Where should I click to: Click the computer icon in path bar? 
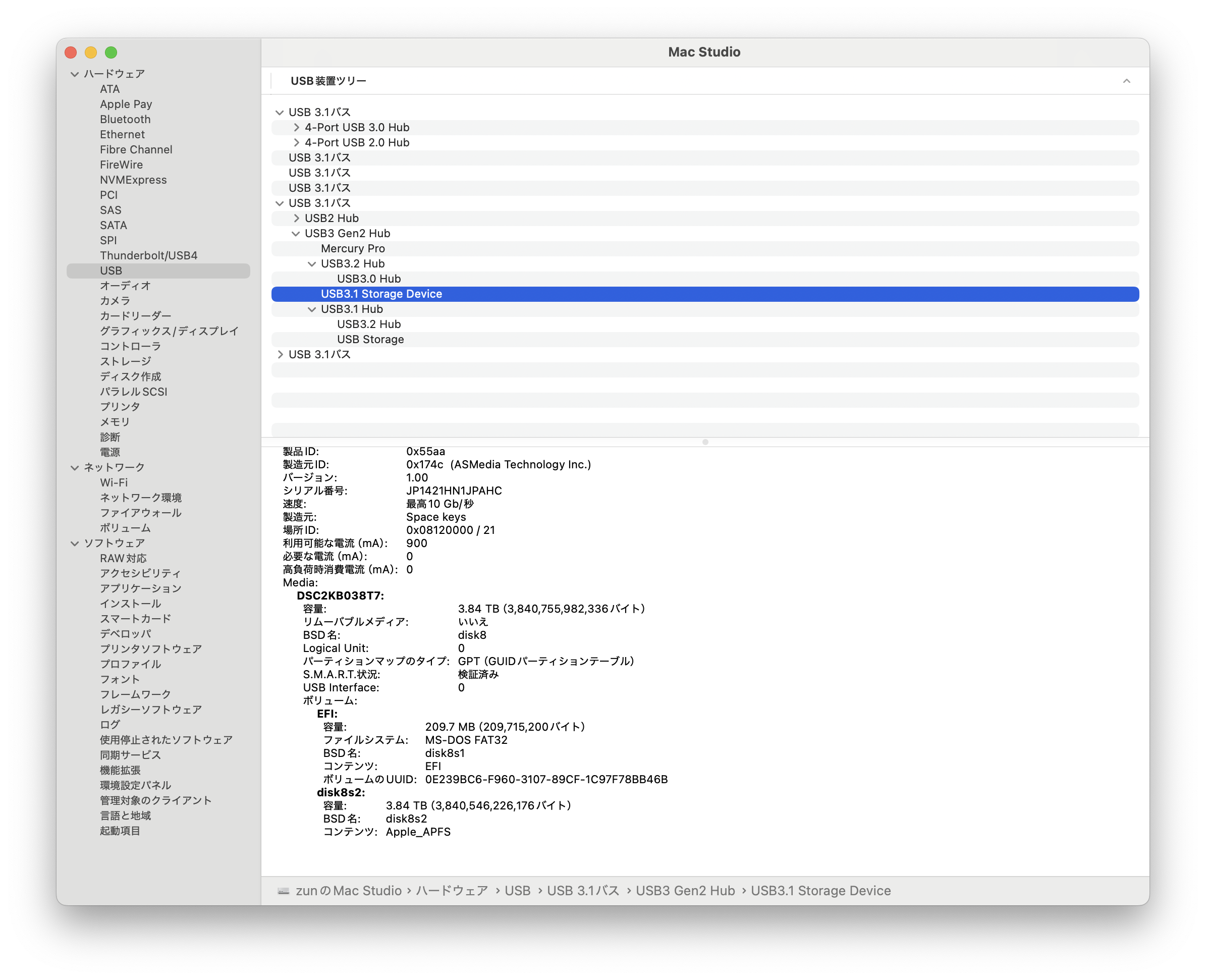[x=283, y=891]
